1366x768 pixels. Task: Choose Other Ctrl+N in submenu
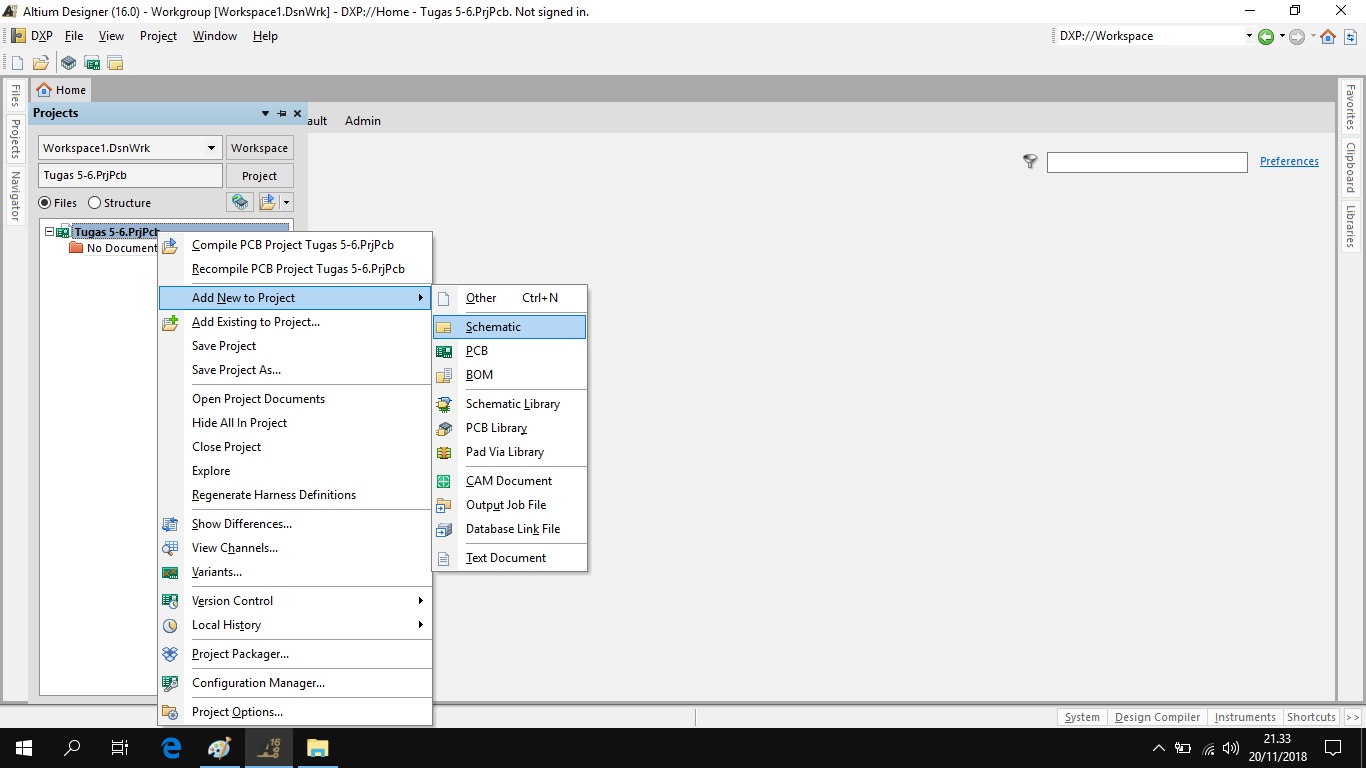(x=510, y=298)
